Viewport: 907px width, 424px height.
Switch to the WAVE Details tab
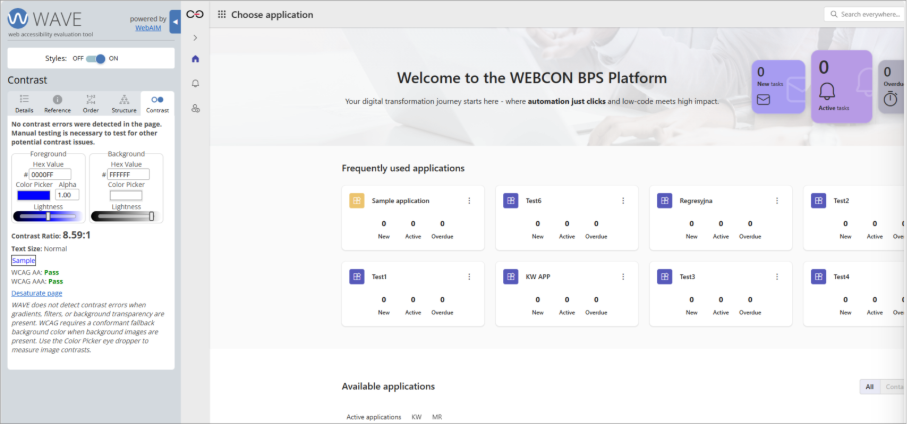coord(24,103)
